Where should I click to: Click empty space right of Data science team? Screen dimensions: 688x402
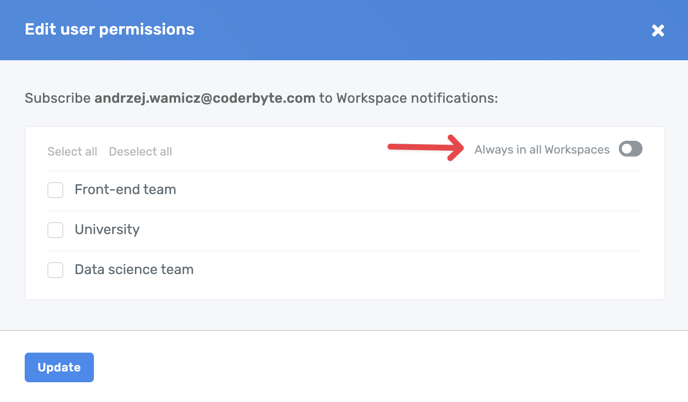(420, 270)
